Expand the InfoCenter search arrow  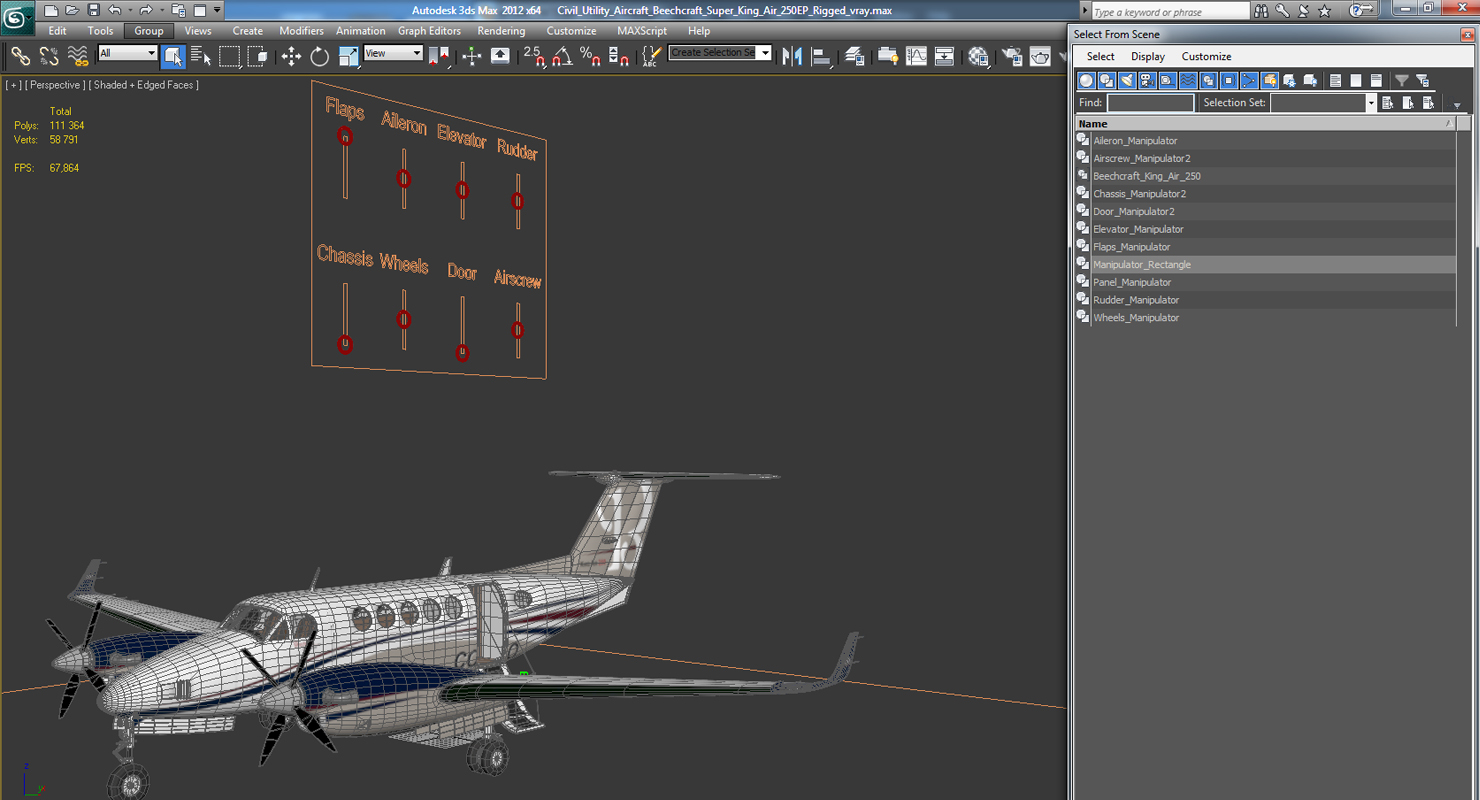coord(1085,11)
